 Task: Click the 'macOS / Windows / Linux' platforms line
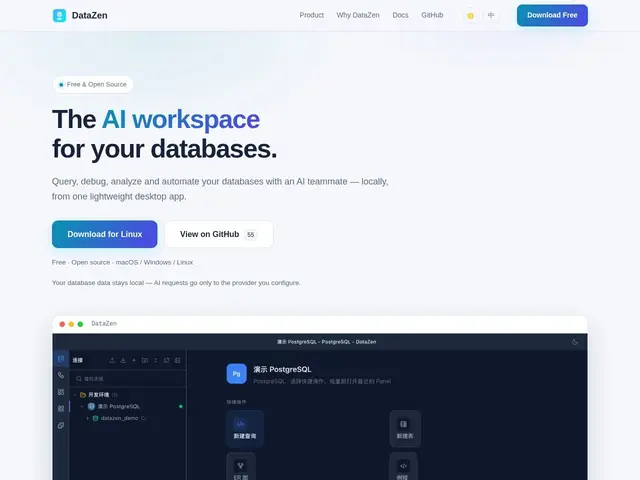pos(154,262)
